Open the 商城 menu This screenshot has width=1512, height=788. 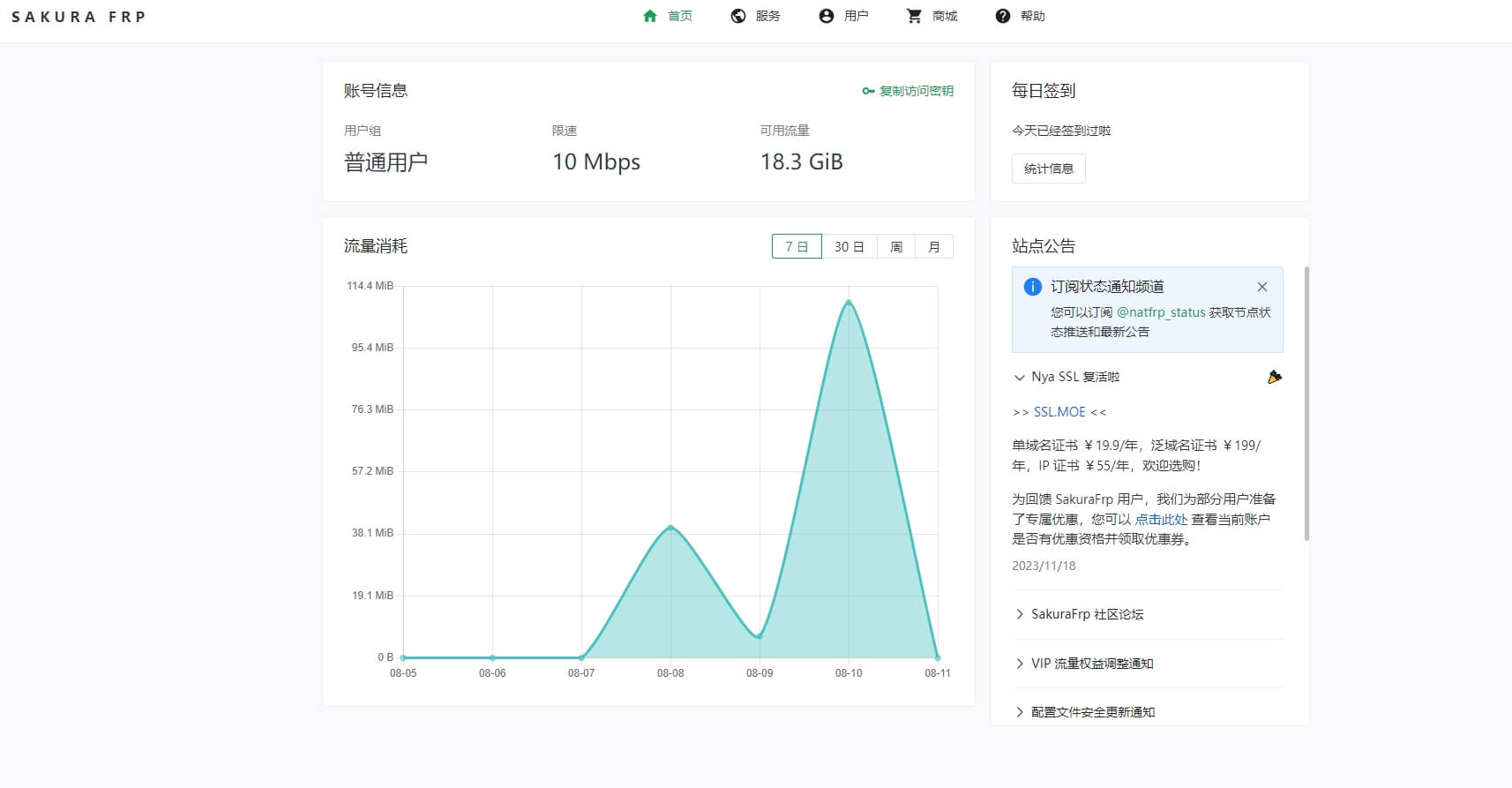click(x=945, y=16)
